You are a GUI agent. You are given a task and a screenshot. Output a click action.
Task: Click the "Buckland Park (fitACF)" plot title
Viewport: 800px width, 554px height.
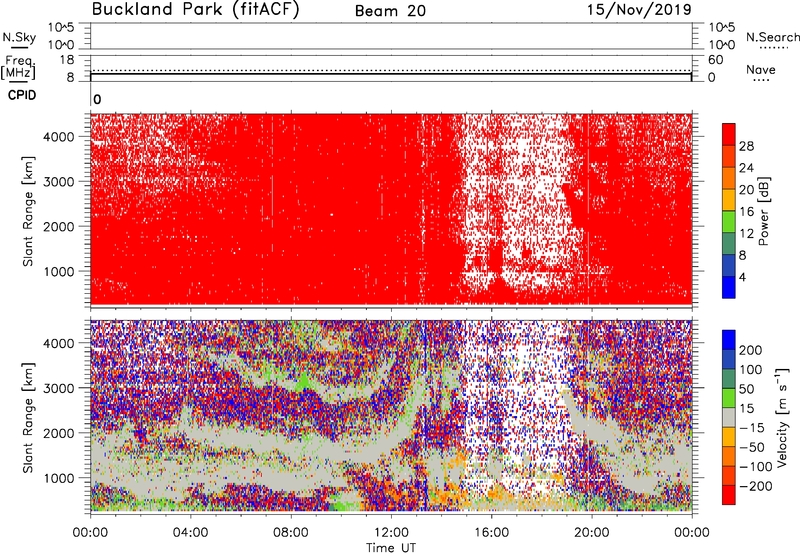click(x=195, y=10)
